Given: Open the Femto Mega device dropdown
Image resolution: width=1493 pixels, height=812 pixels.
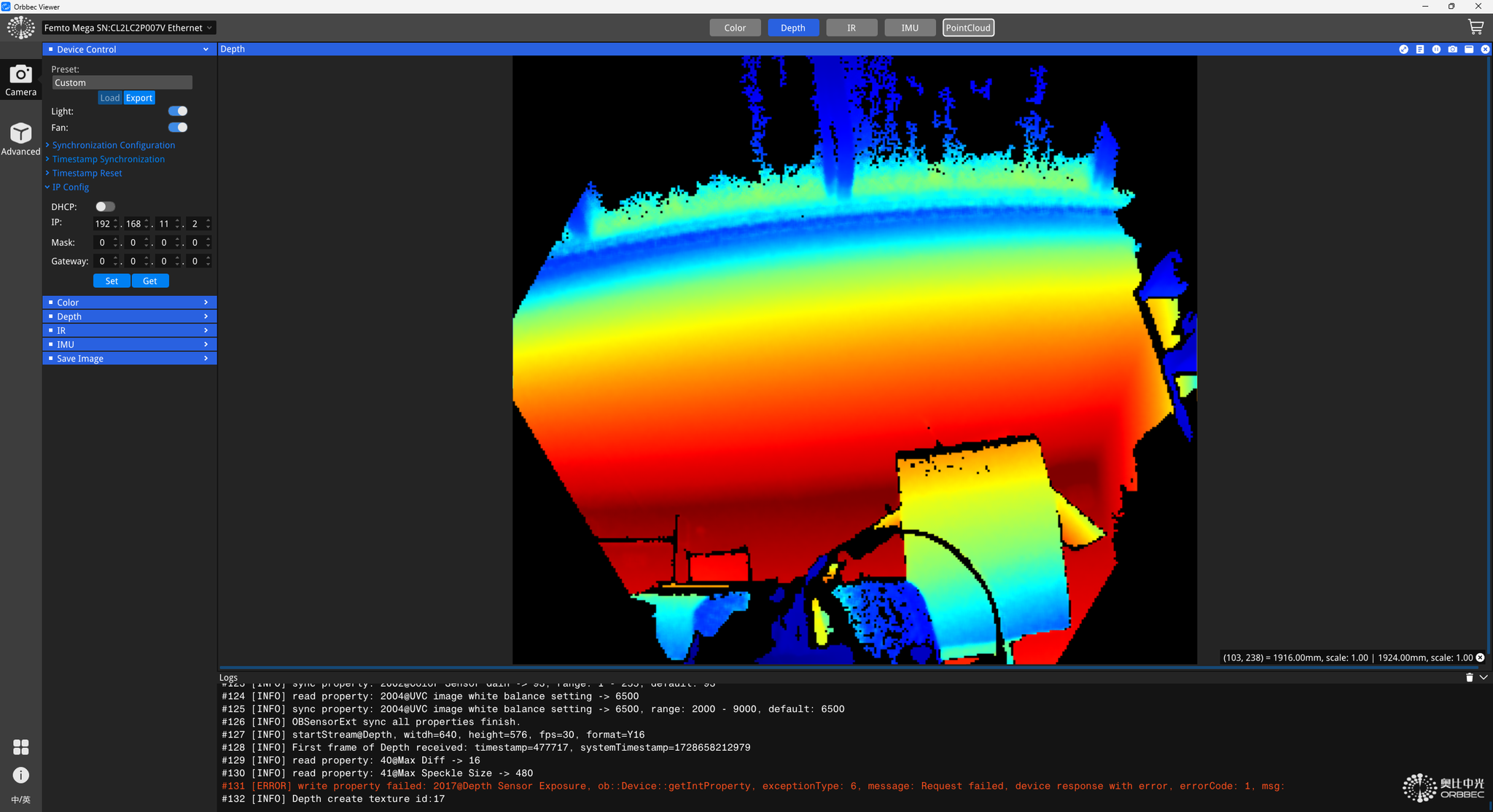Looking at the screenshot, I should click(x=128, y=28).
